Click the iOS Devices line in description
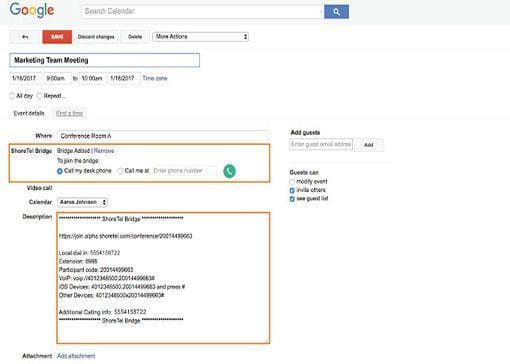 [122, 287]
